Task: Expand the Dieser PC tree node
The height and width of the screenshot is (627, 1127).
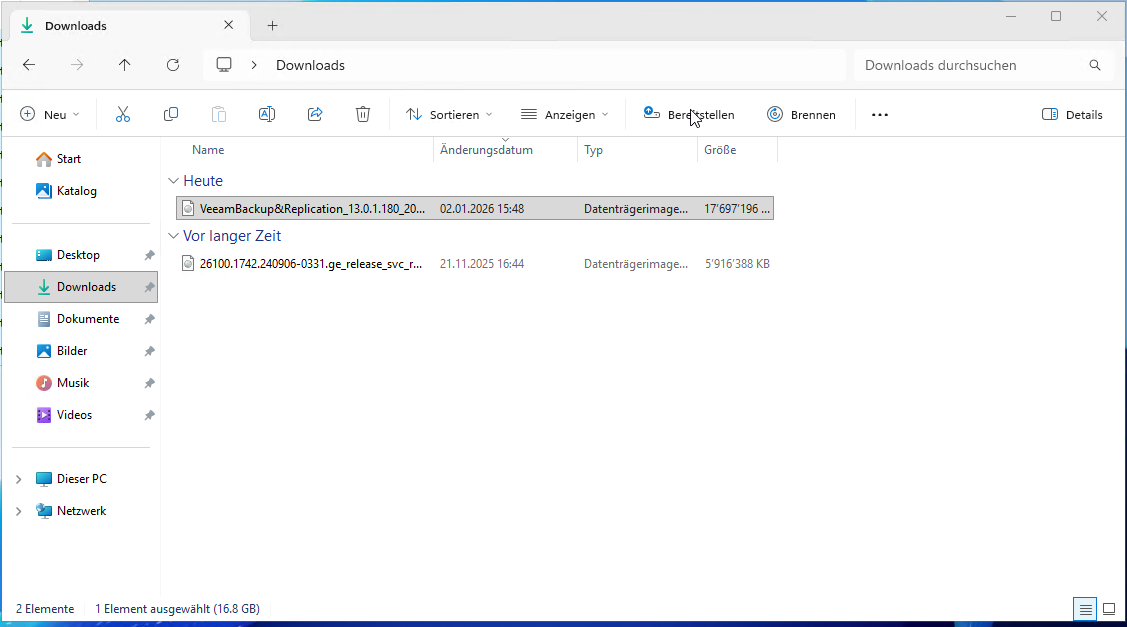Action: [18, 479]
